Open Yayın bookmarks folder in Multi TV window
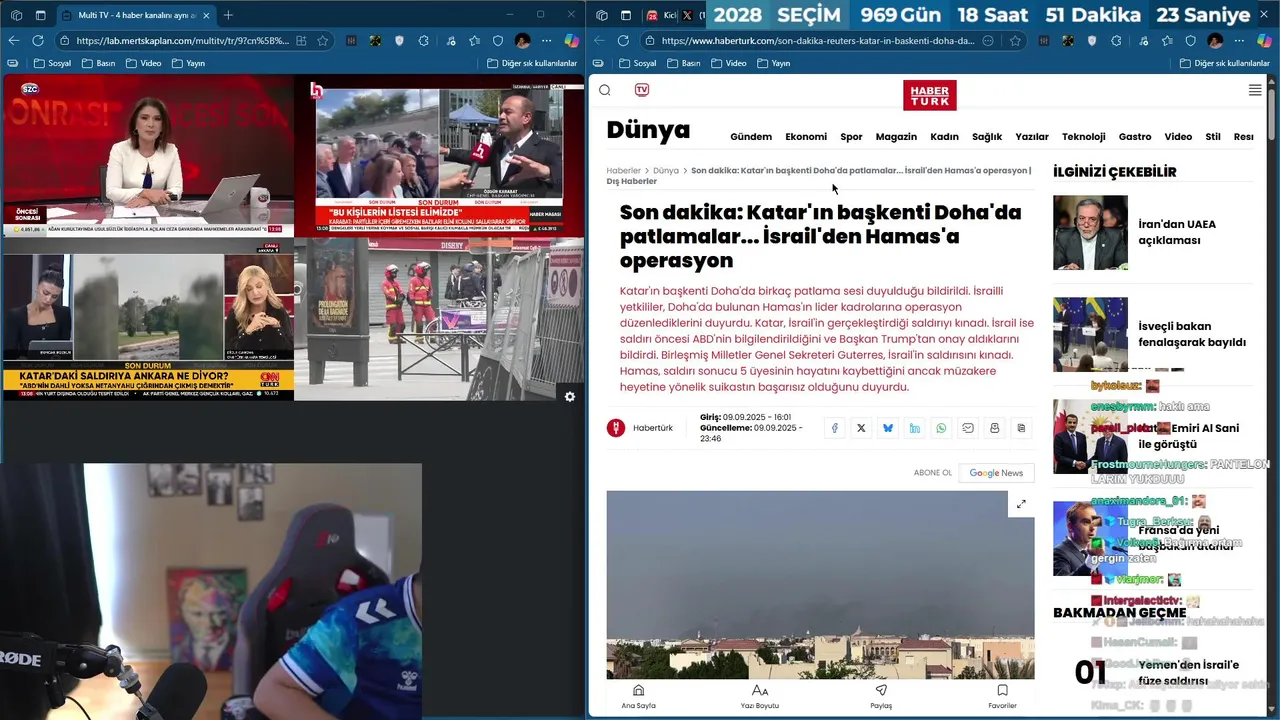1280x720 pixels. tap(188, 63)
